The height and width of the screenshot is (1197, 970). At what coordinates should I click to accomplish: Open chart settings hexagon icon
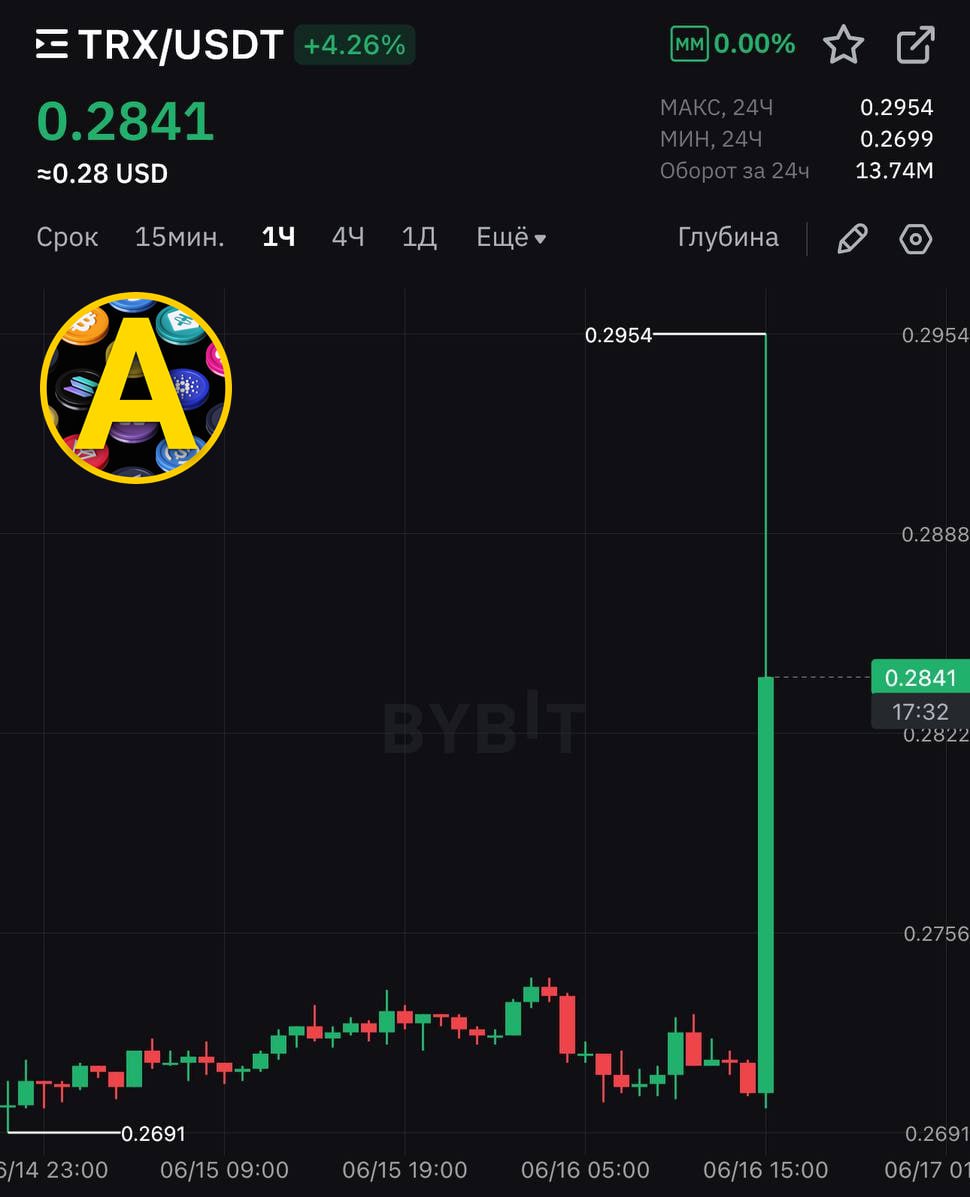[x=916, y=239]
